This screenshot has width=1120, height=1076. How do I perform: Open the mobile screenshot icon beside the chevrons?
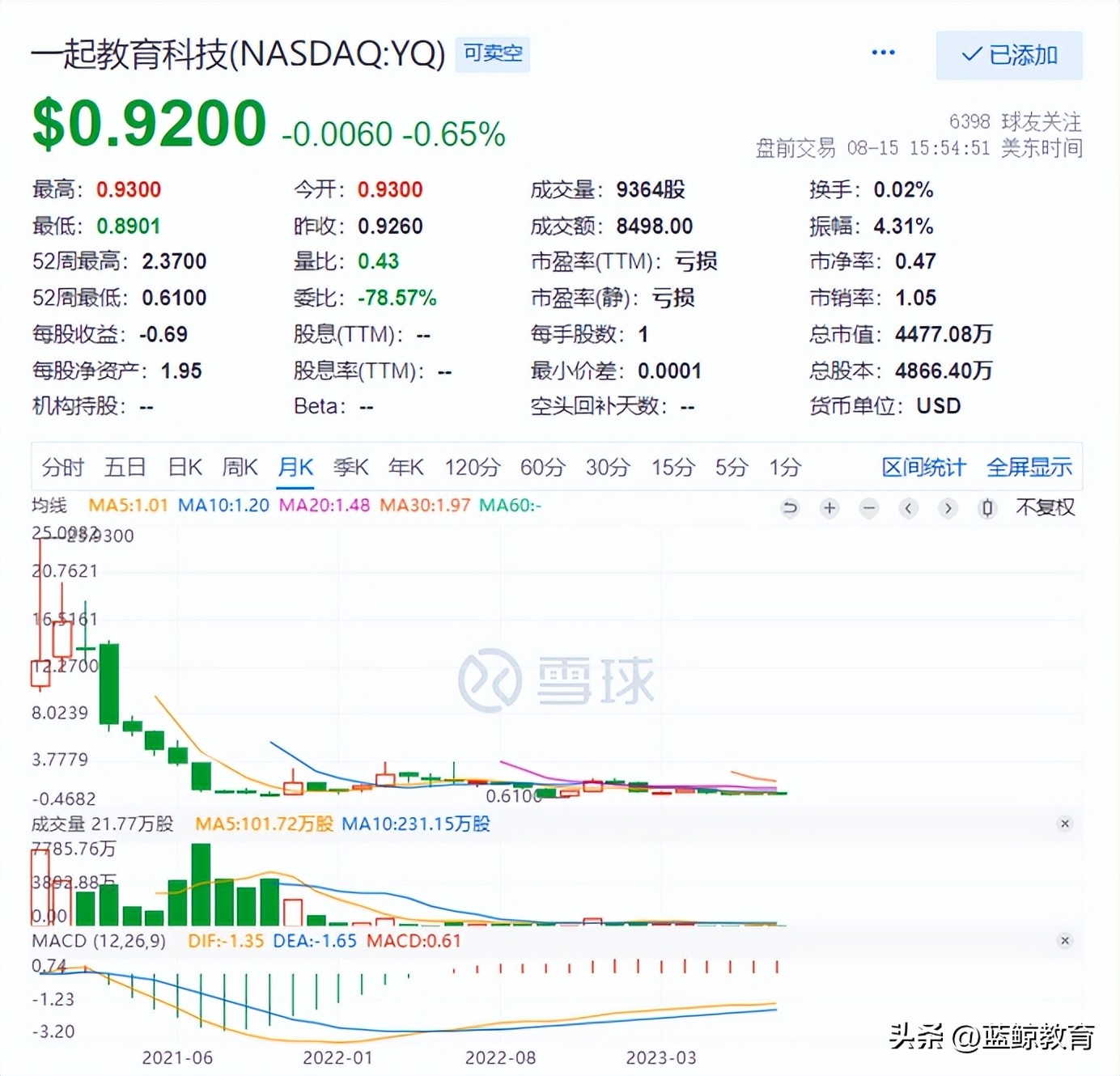coord(986,508)
